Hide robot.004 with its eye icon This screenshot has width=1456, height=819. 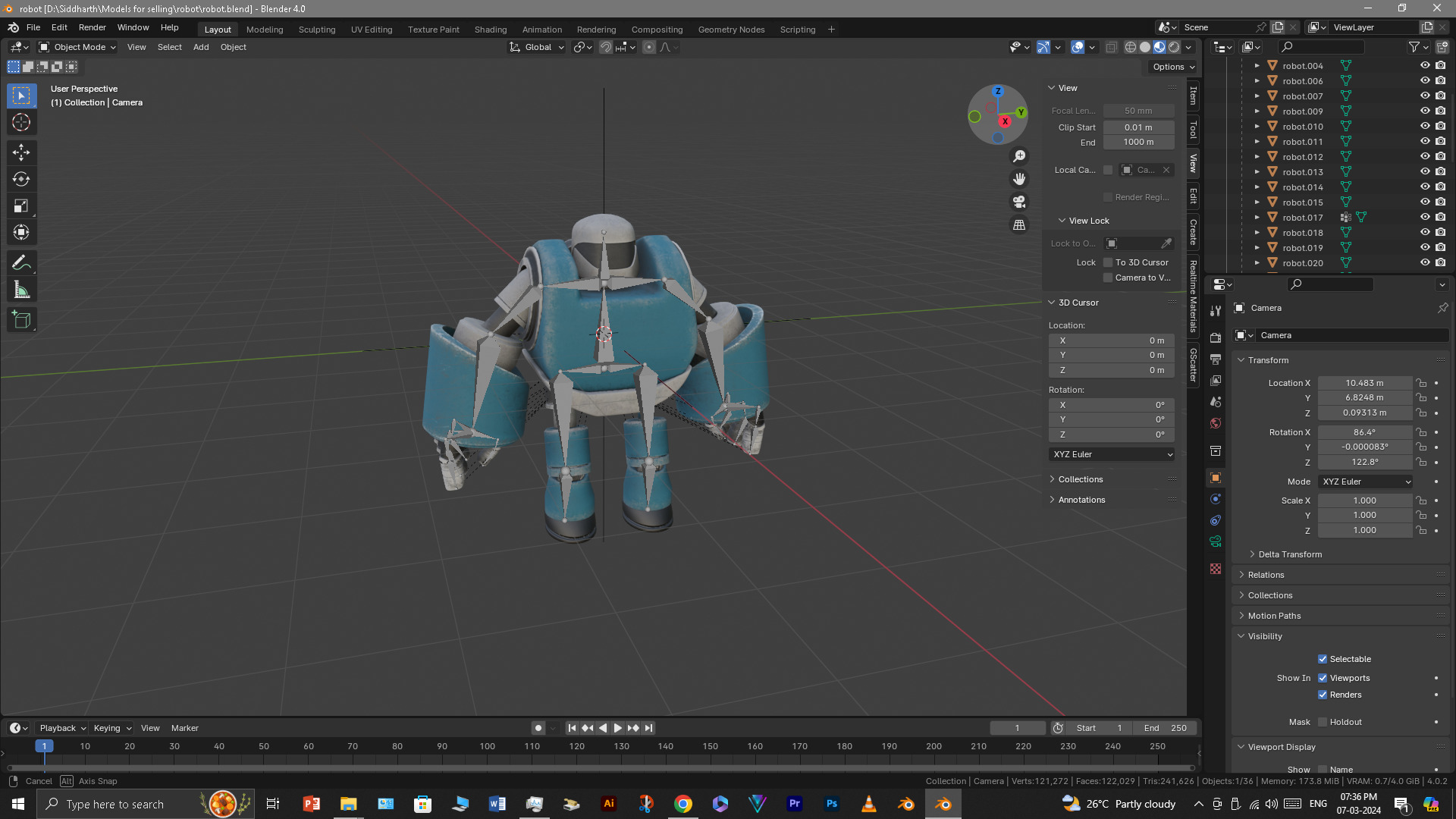pos(1425,66)
